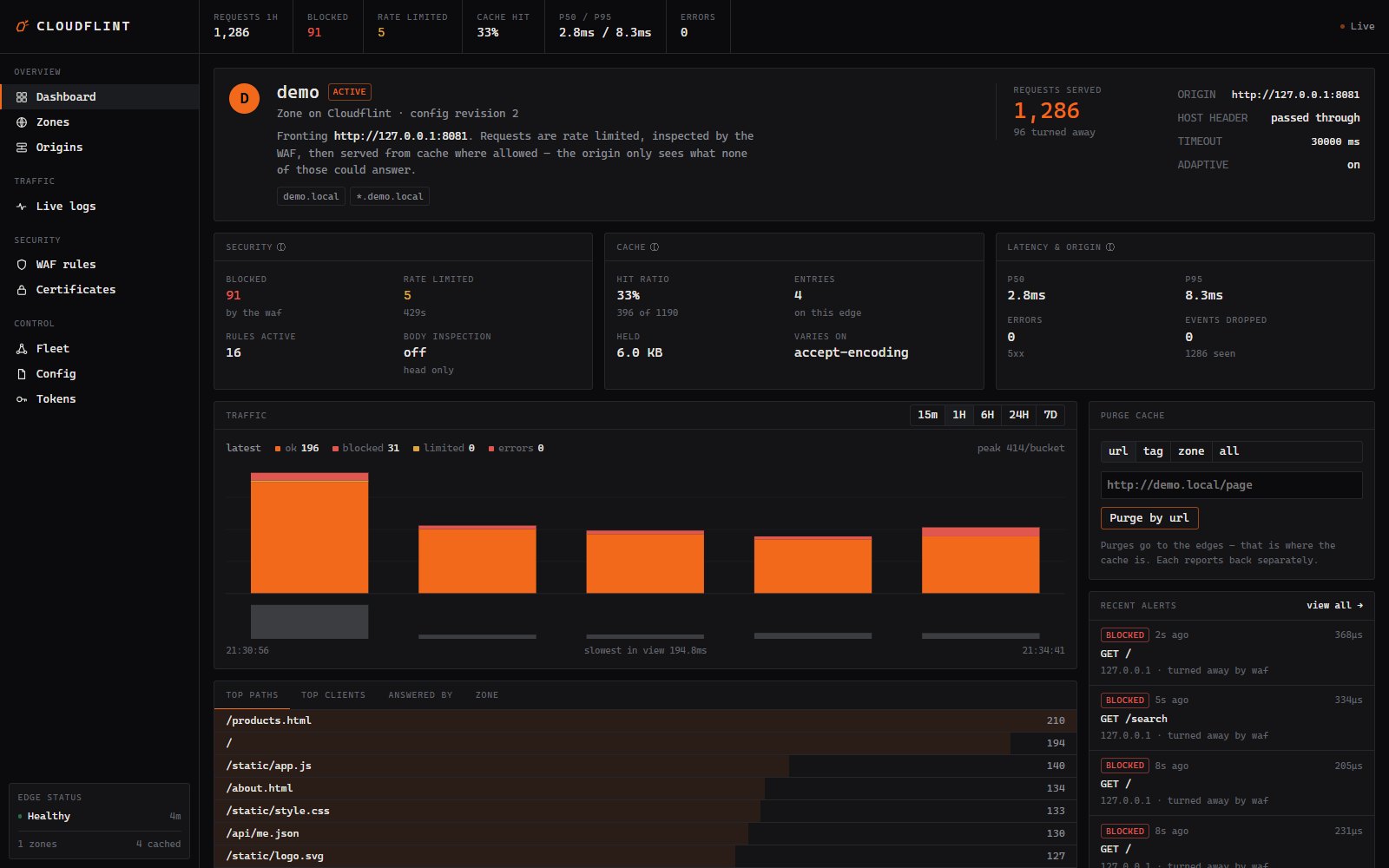The width and height of the screenshot is (1389, 868).
Task: Select the zone purge mode
Action: coord(1191,451)
